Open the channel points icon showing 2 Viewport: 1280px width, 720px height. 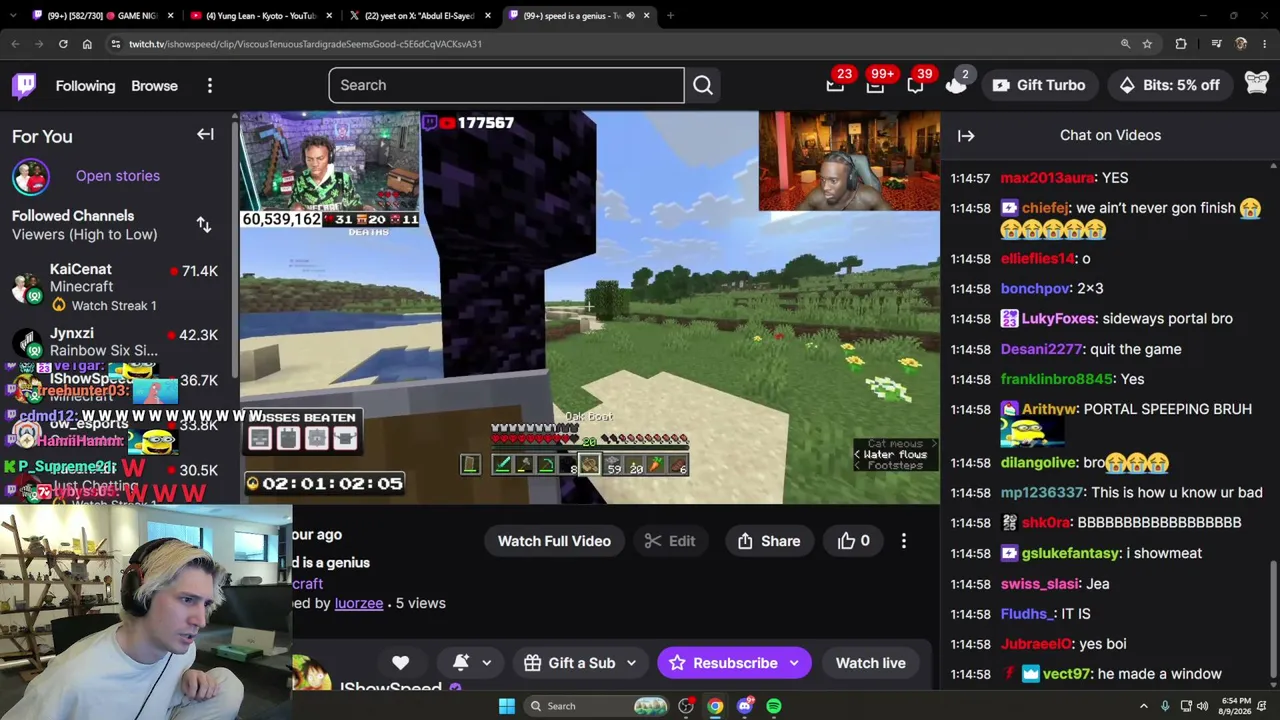955,85
